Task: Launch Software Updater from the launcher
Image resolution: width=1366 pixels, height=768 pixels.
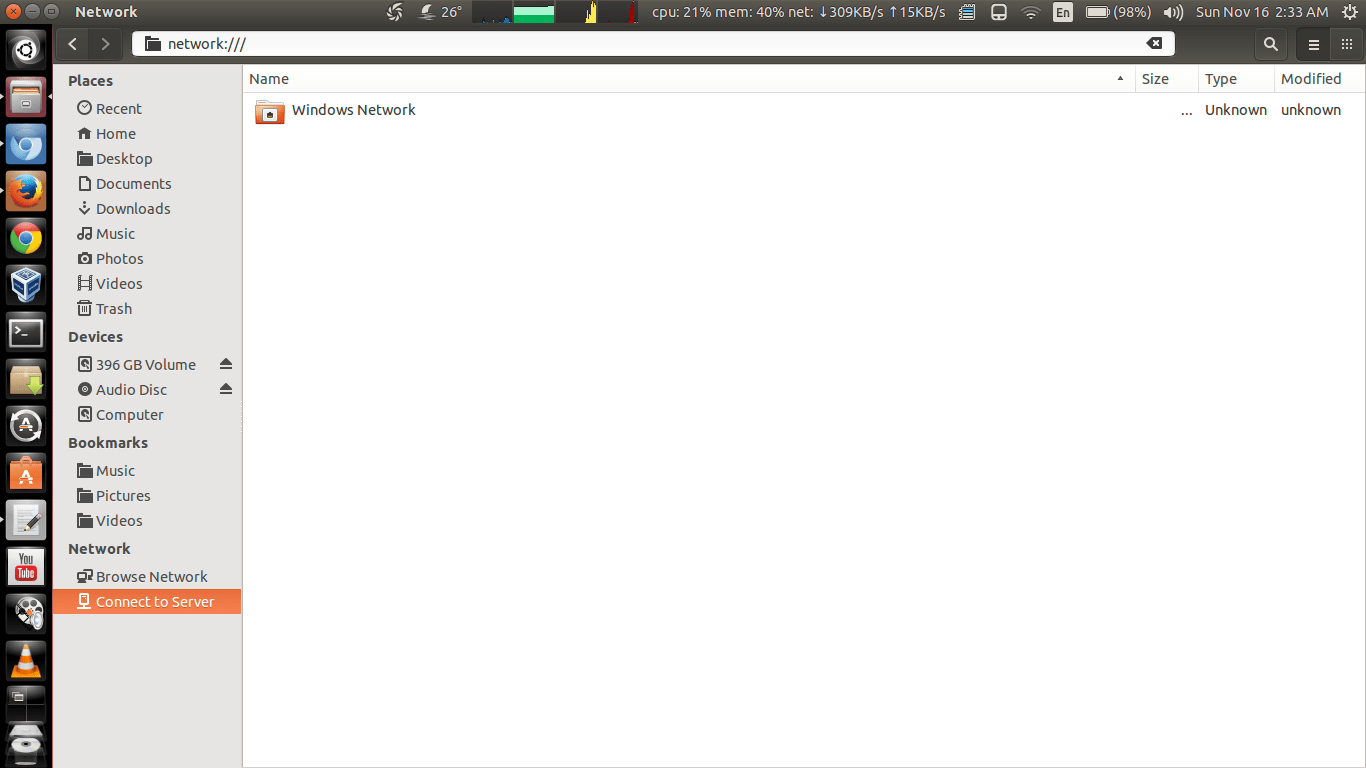Action: point(26,426)
